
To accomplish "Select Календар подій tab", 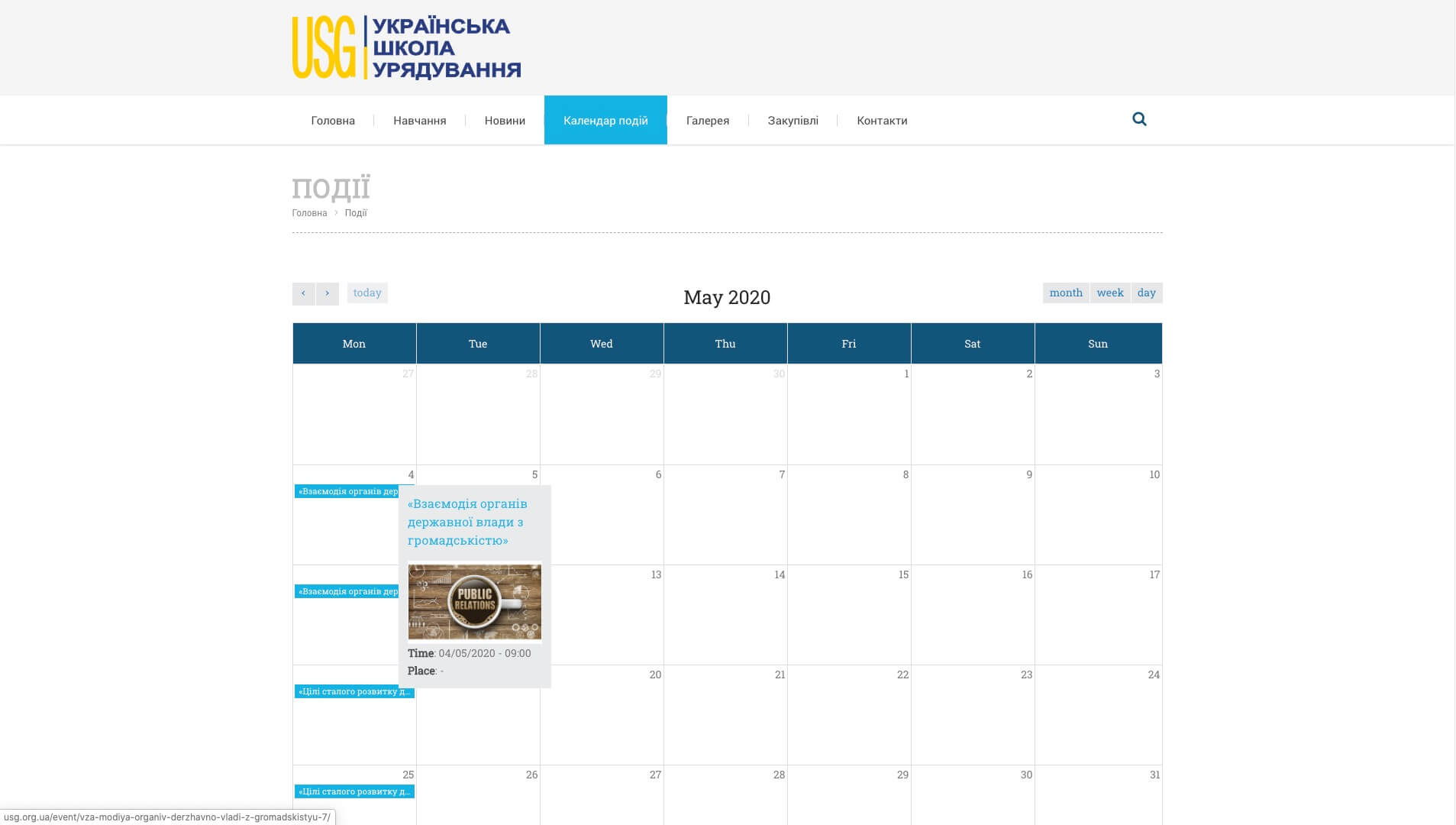I will tap(605, 121).
